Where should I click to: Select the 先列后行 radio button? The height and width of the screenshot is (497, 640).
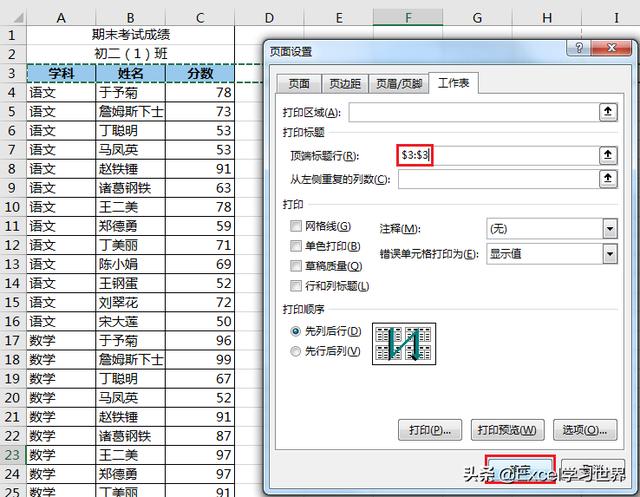click(x=296, y=331)
